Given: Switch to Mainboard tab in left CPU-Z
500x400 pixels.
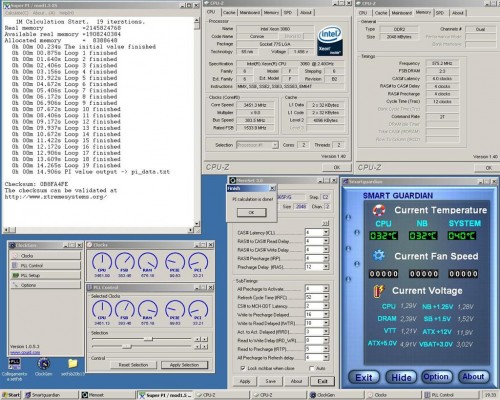Looking at the screenshot, I should coord(249,13).
